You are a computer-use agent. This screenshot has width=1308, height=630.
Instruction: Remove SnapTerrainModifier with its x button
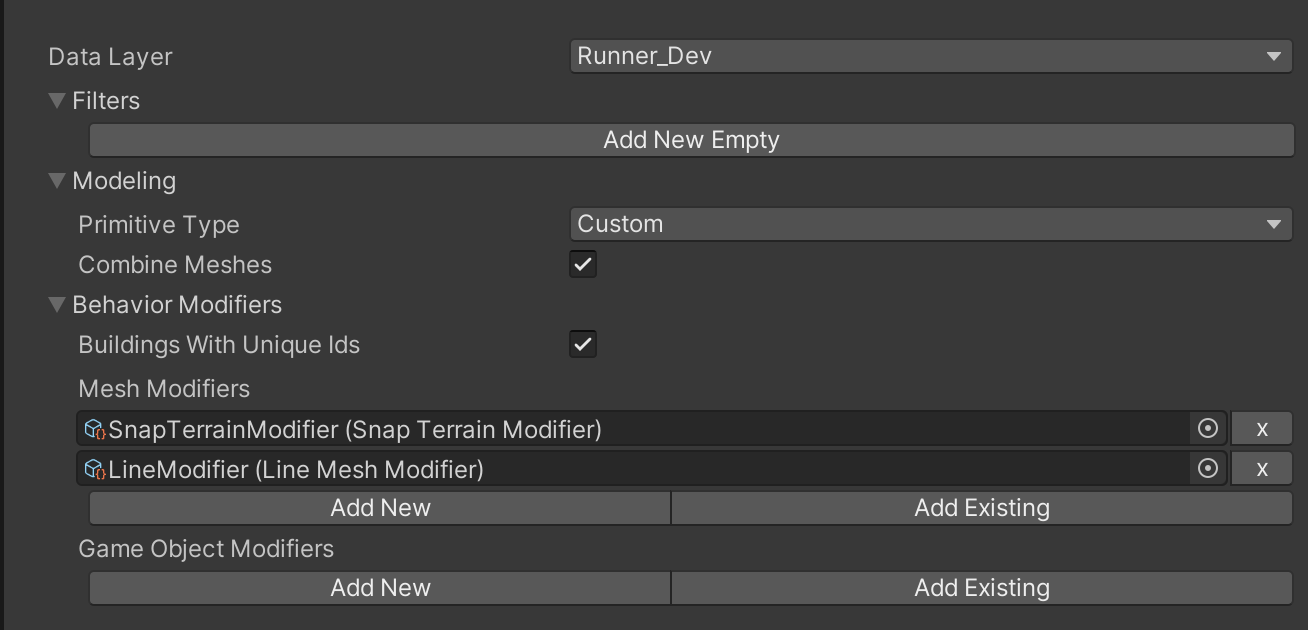coord(1262,429)
